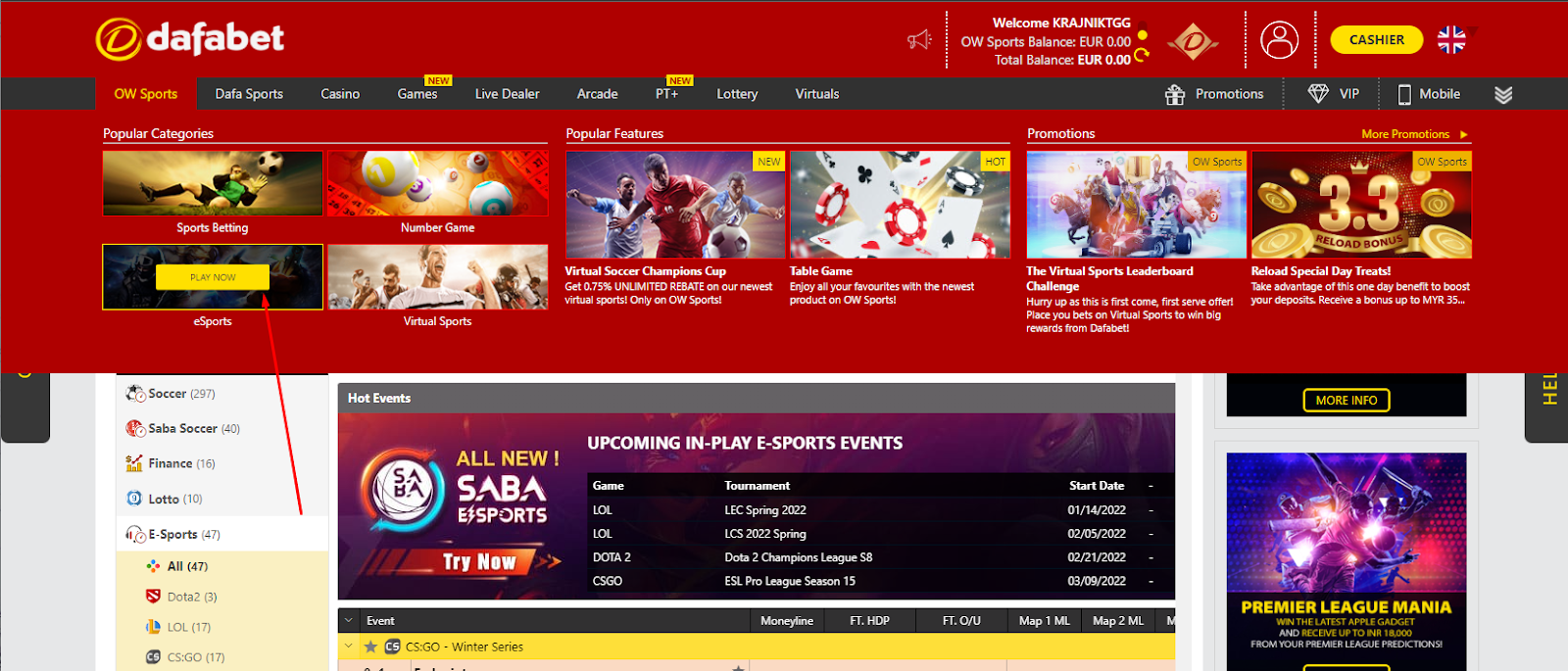This screenshot has height=671, width=1568.
Task: Open Virtual Sports Leaderboard Challenge promo image
Action: coord(1136,205)
